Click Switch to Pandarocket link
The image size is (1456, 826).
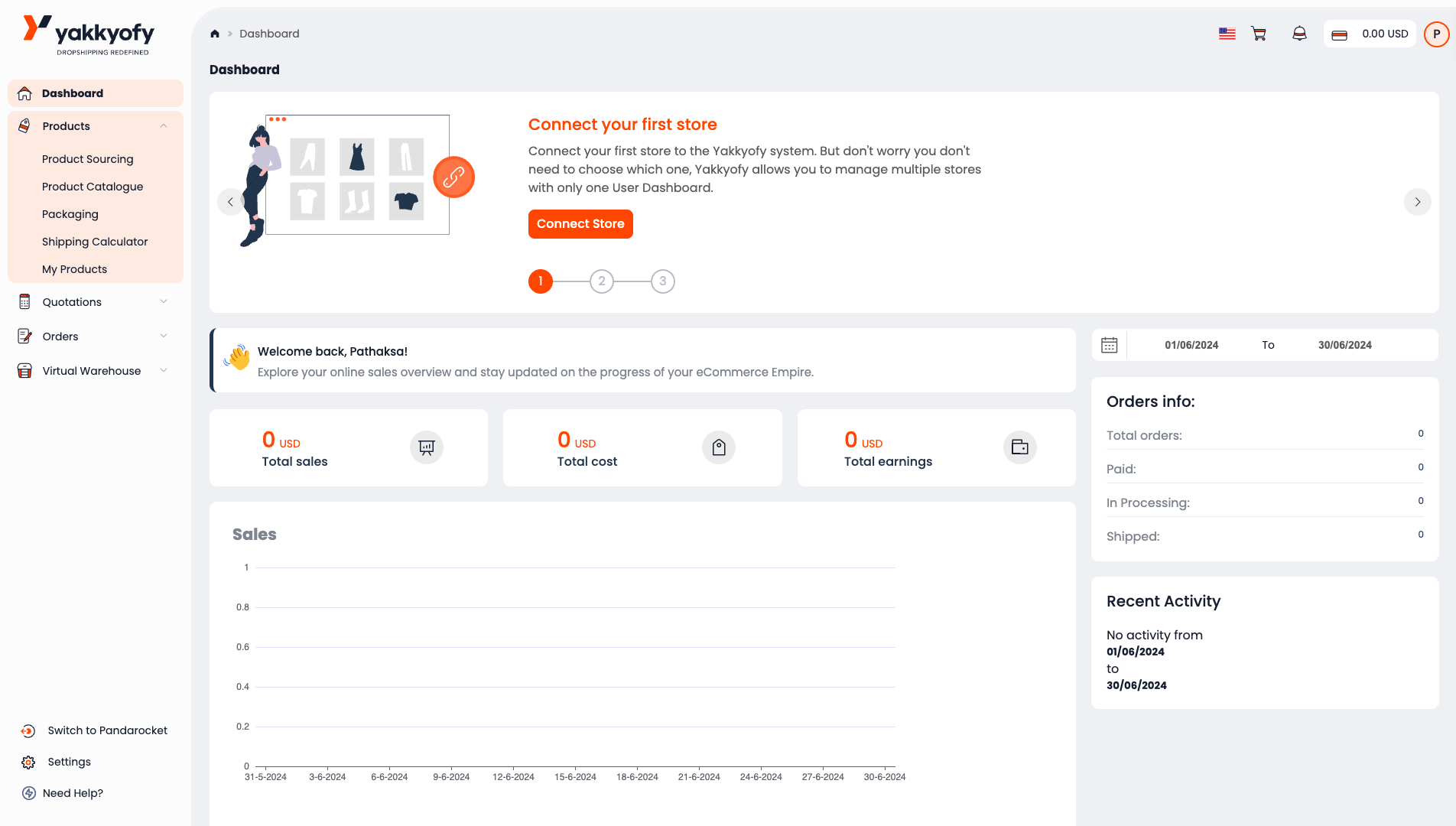point(107,730)
